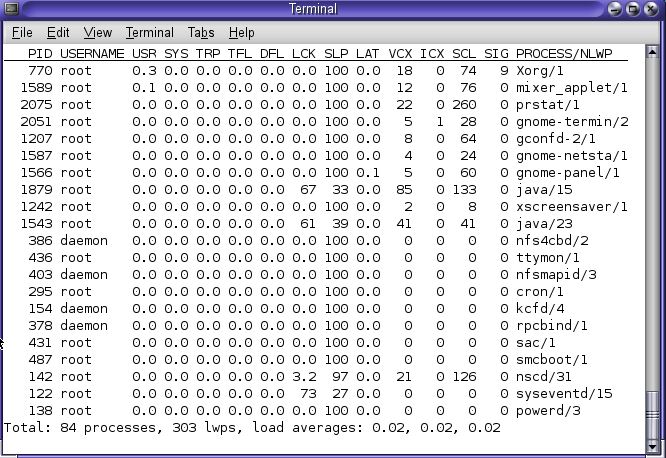Click the '303 lwps' total text

point(204,427)
